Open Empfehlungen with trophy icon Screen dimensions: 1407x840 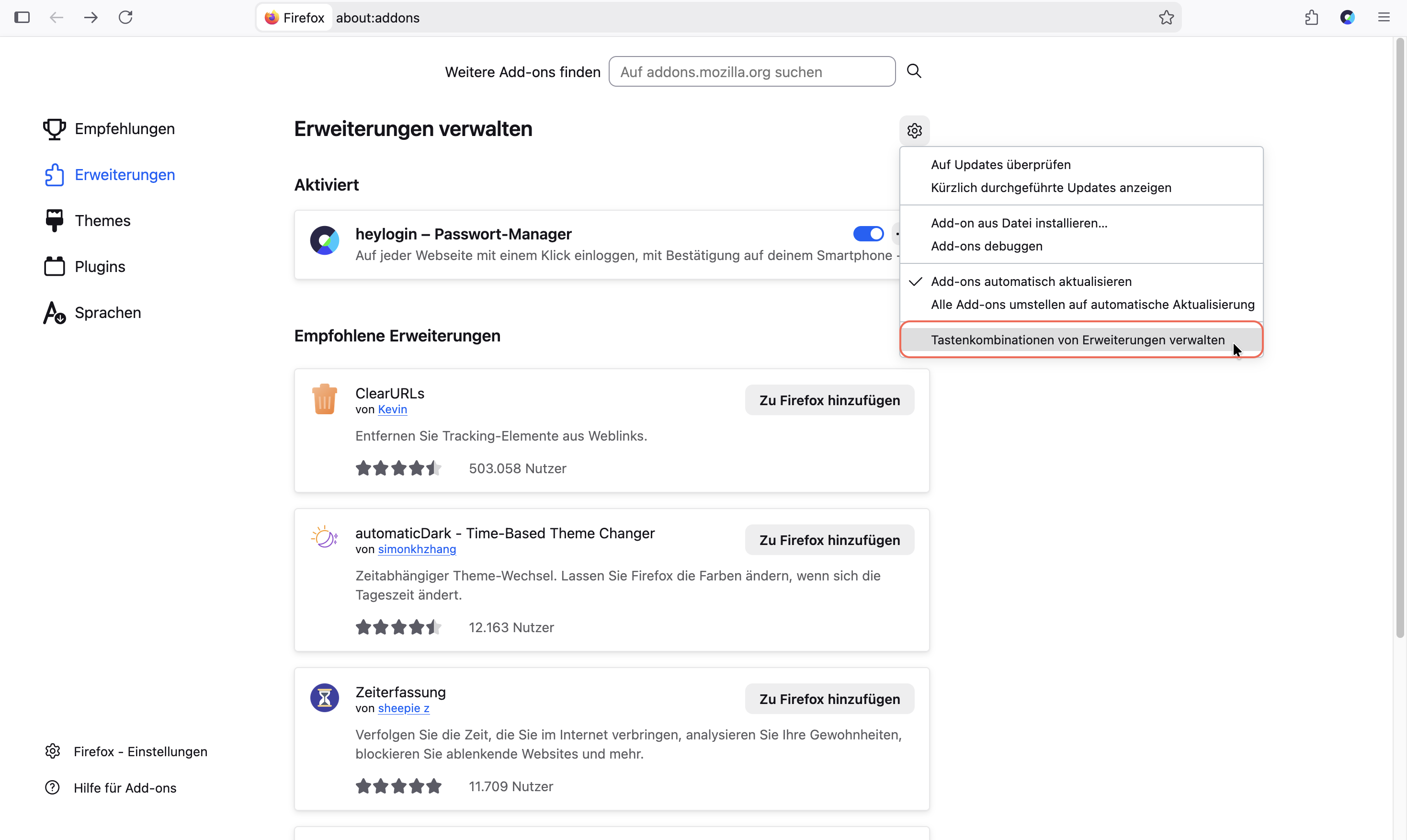[x=109, y=128]
